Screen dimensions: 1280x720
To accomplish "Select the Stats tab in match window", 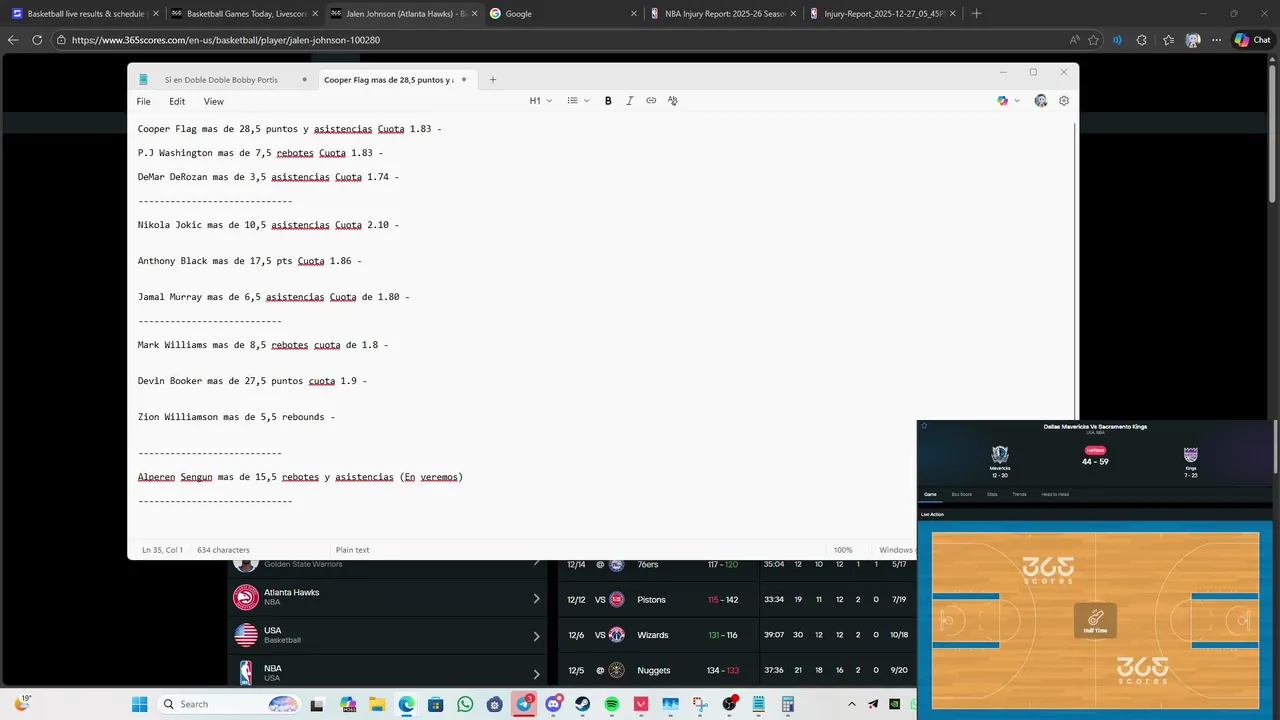I will [992, 494].
